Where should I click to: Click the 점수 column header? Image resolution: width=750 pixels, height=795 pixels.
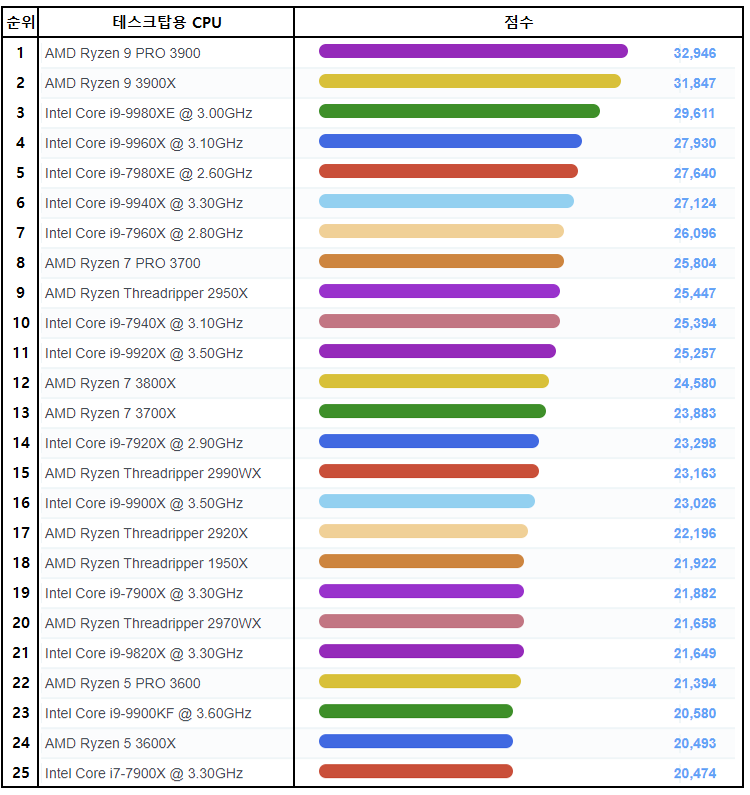click(519, 22)
